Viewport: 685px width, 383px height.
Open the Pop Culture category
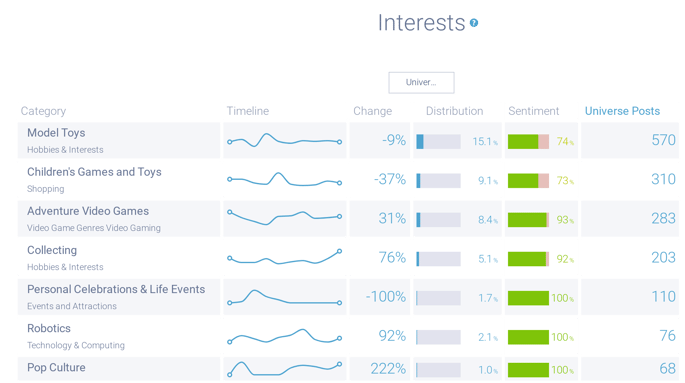click(x=56, y=367)
